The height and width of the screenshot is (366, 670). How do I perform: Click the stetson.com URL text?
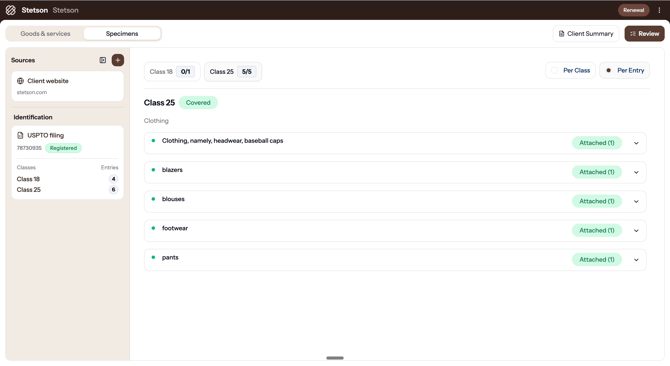coord(32,92)
